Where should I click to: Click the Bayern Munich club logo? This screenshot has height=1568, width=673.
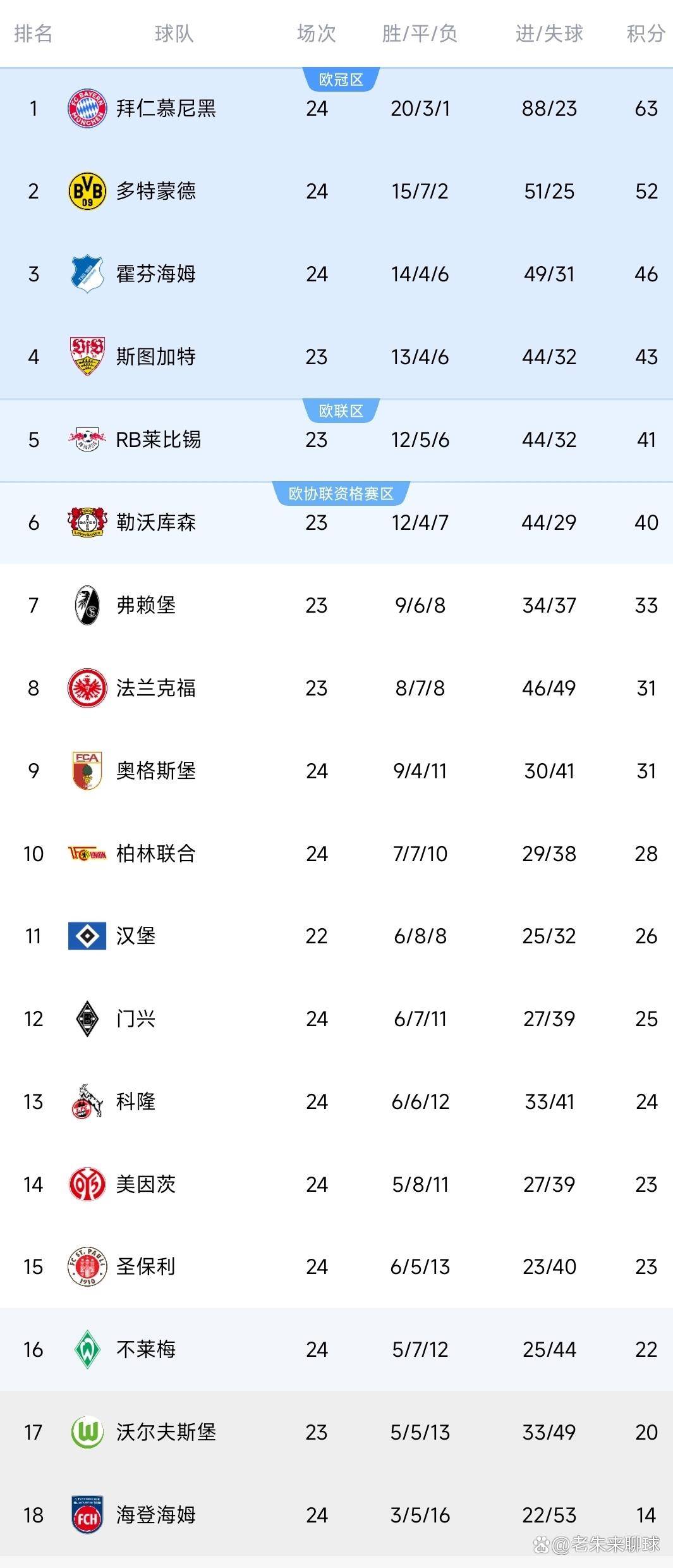coord(87,108)
